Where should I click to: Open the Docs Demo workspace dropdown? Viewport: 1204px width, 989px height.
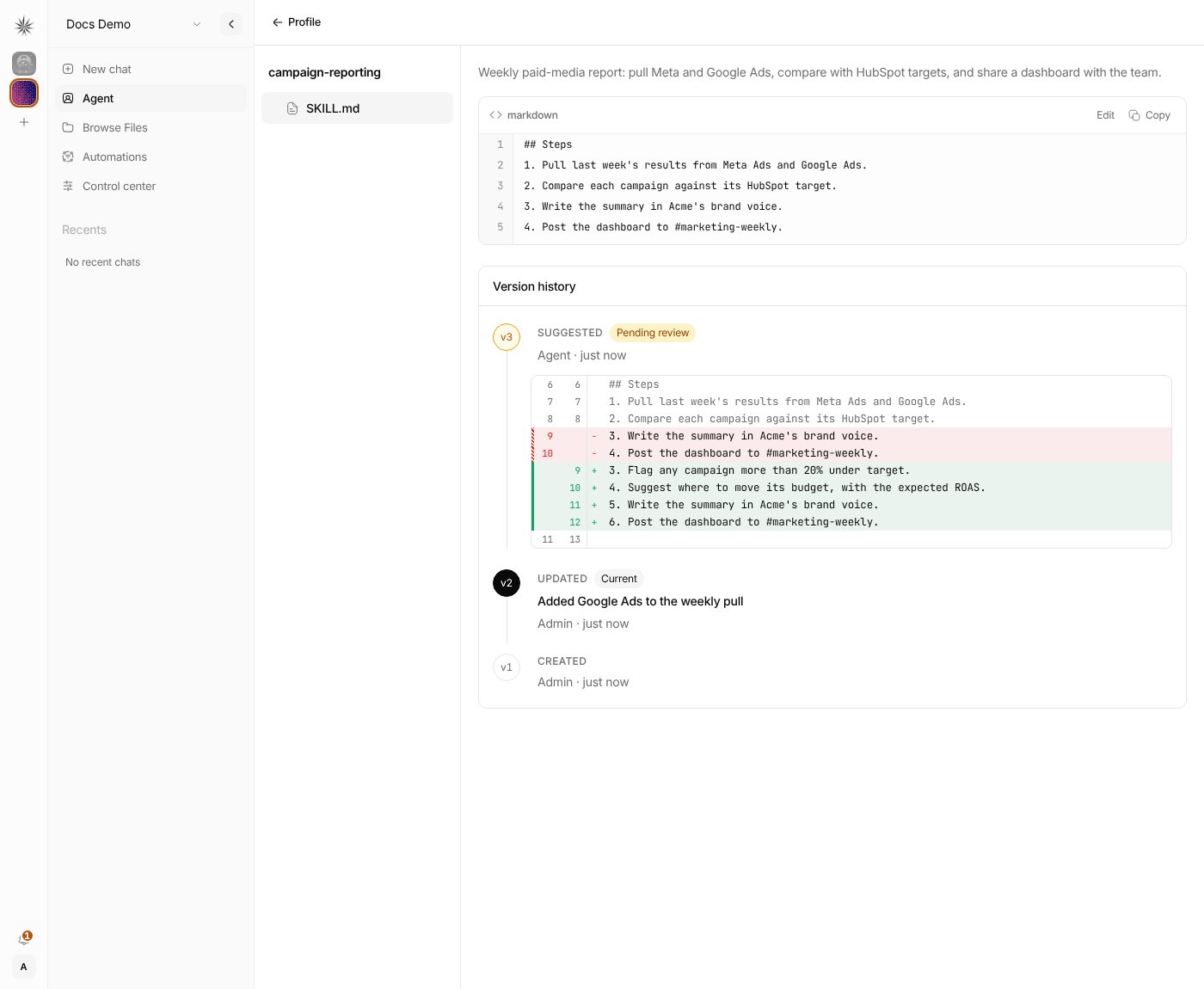click(x=133, y=24)
